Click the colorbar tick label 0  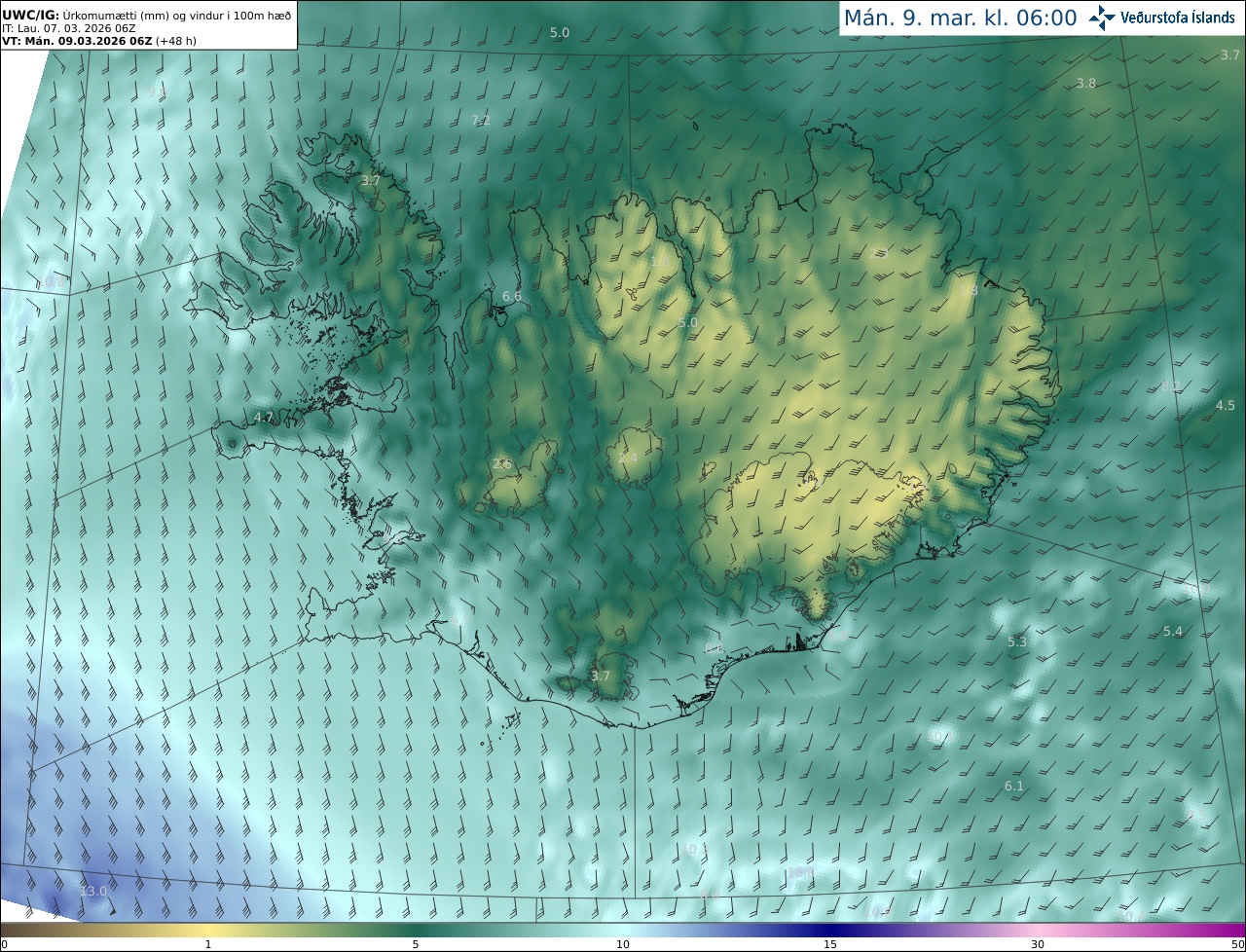[4, 945]
